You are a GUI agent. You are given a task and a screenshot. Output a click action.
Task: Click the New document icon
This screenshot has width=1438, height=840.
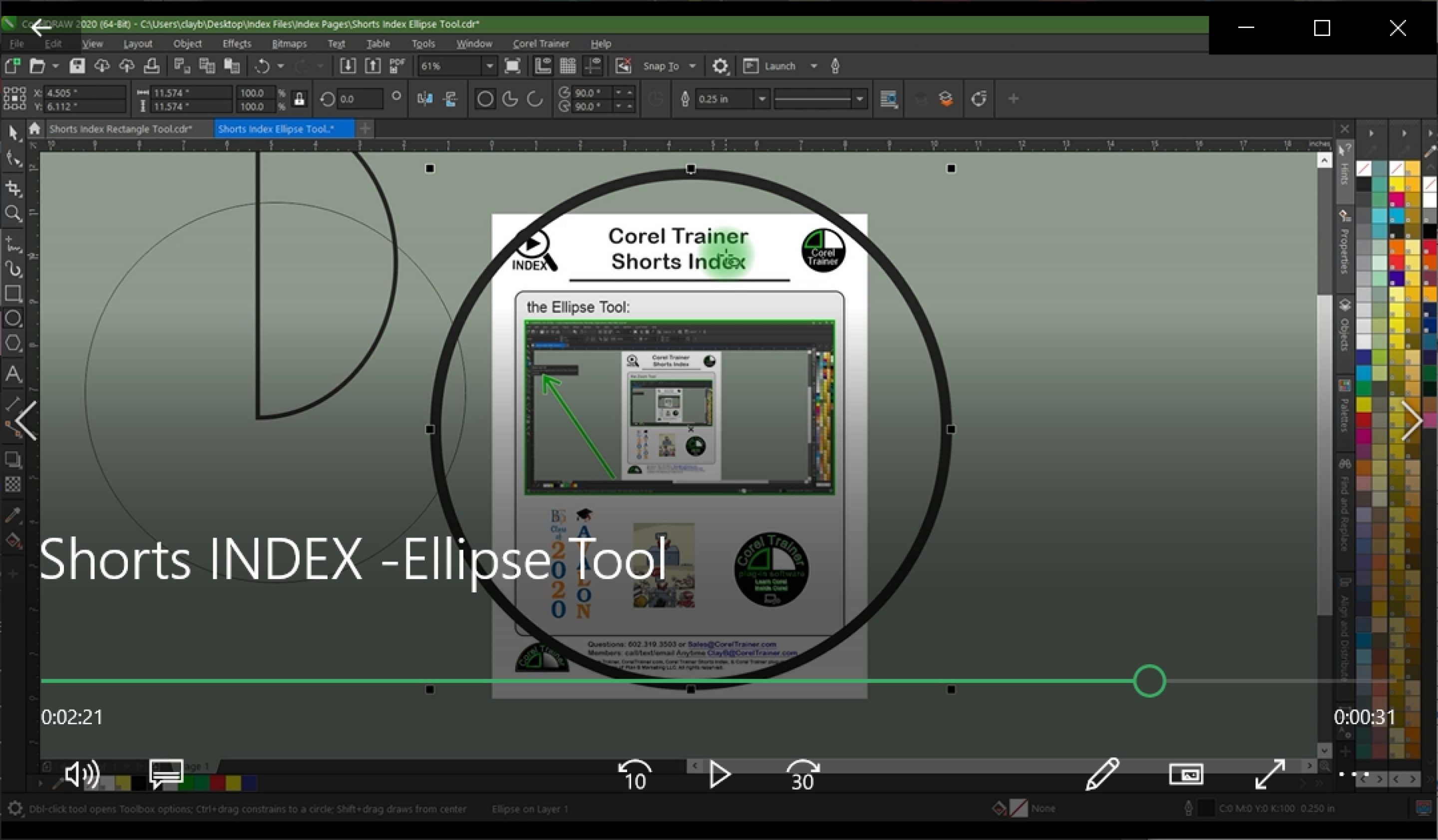click(x=12, y=66)
